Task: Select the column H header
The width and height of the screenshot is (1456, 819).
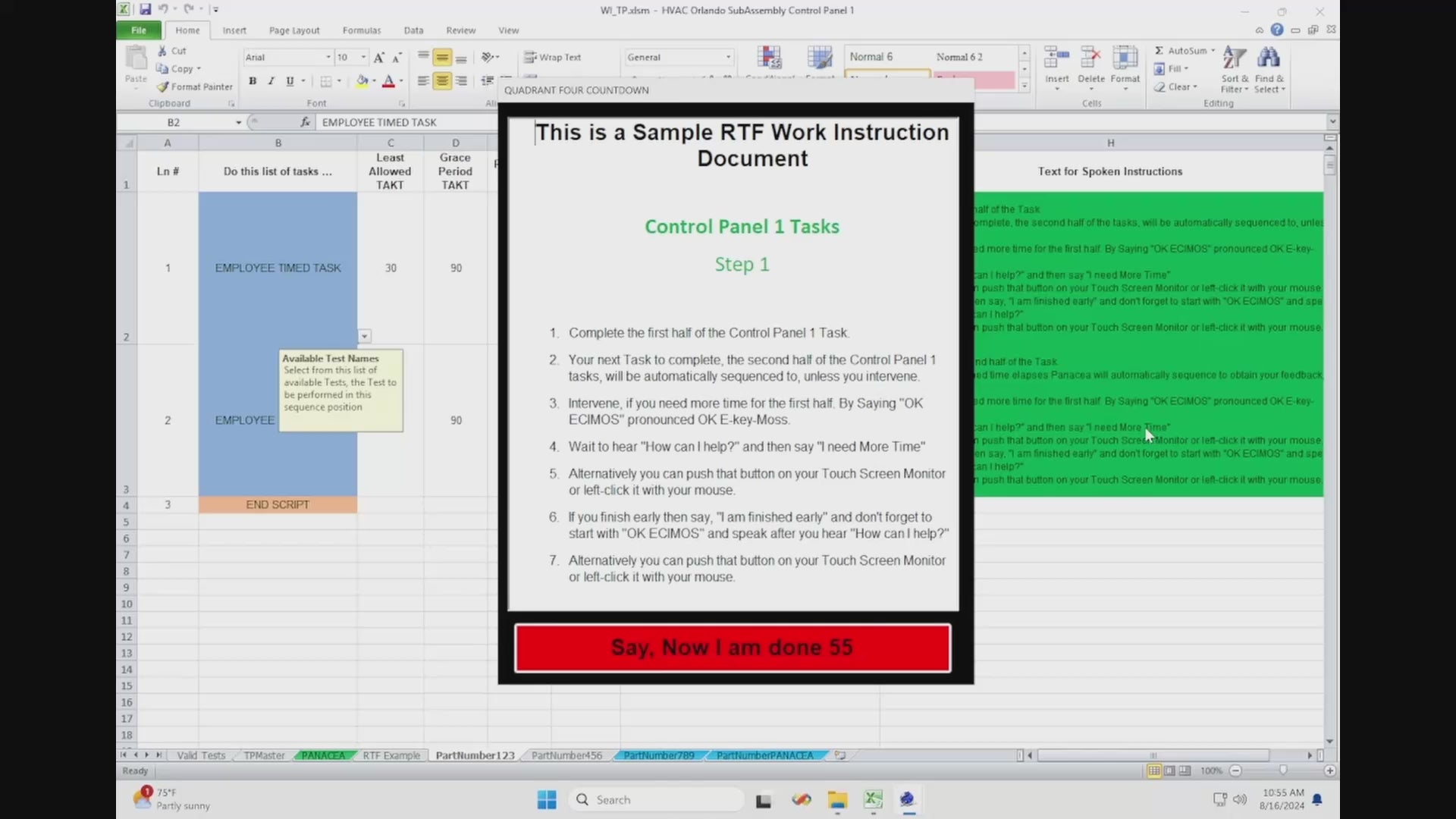Action: 1110,143
